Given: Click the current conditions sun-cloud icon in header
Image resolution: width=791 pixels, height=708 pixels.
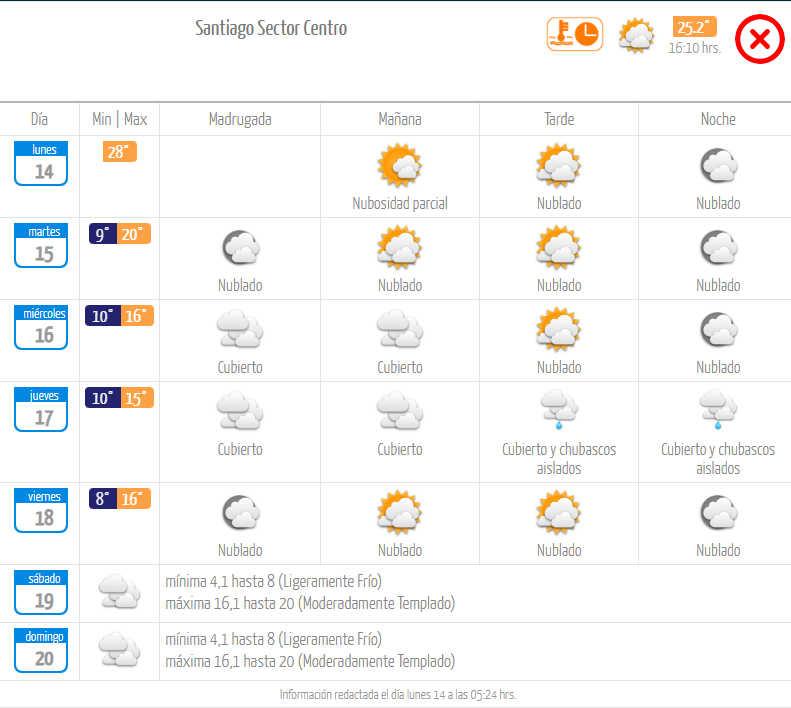Looking at the screenshot, I should click(636, 35).
